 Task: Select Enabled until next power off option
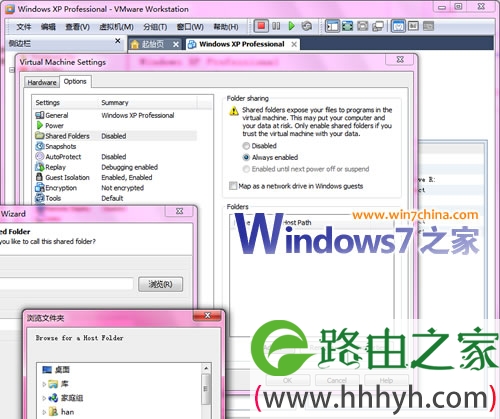coord(246,169)
